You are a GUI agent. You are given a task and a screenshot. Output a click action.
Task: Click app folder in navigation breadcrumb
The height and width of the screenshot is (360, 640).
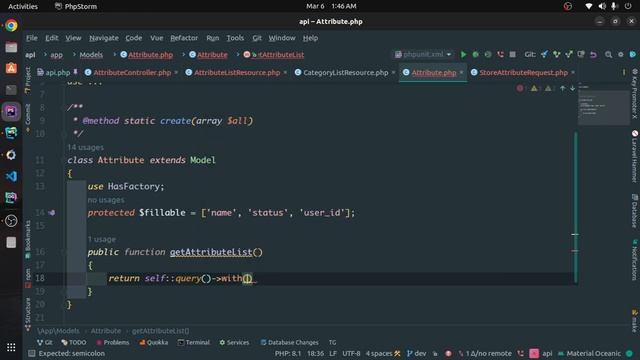point(56,55)
